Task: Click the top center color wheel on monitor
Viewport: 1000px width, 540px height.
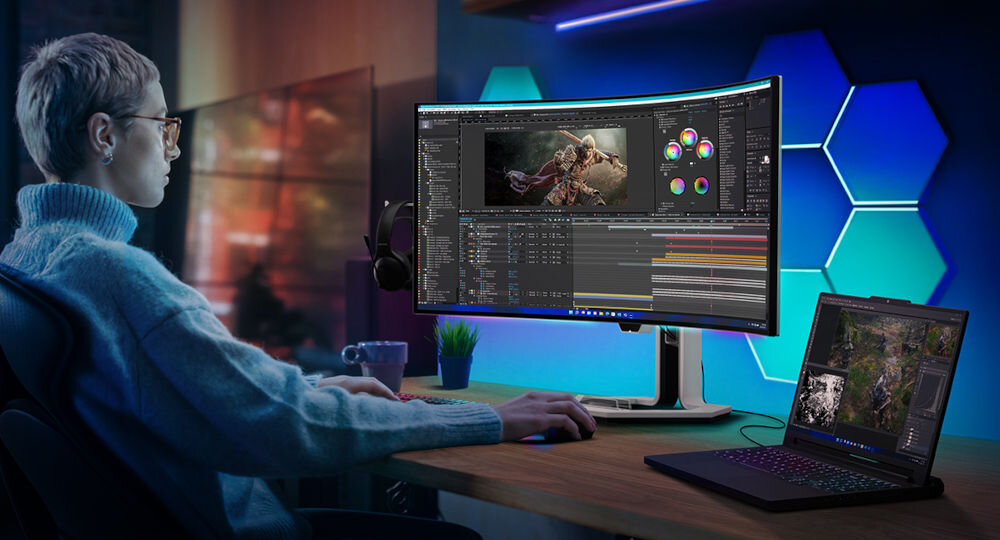Action: point(688,137)
